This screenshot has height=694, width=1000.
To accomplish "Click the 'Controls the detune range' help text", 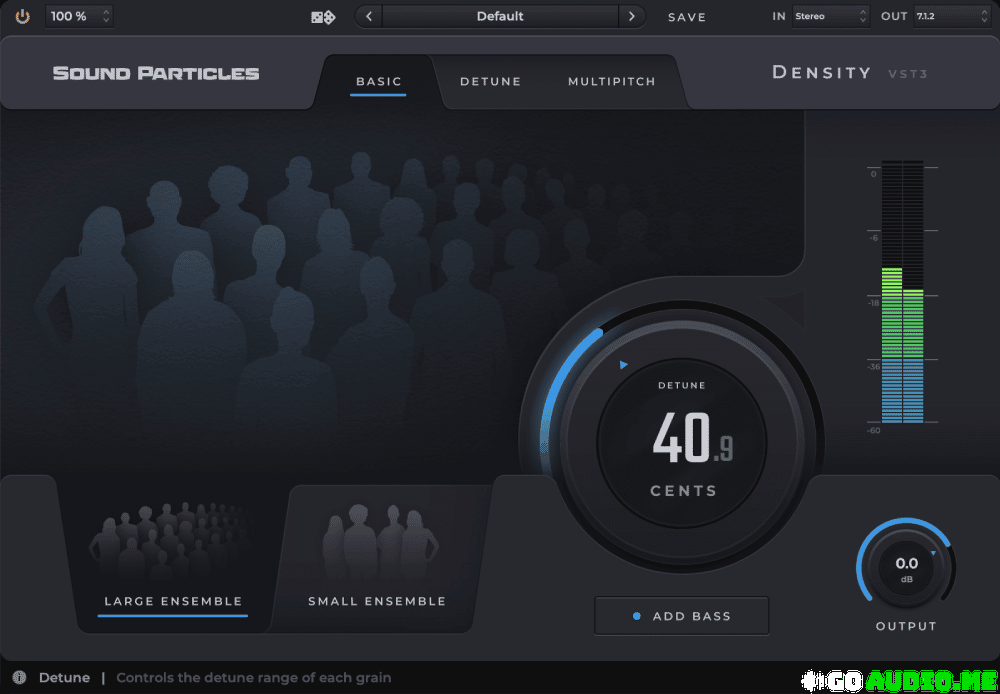I will (254, 677).
